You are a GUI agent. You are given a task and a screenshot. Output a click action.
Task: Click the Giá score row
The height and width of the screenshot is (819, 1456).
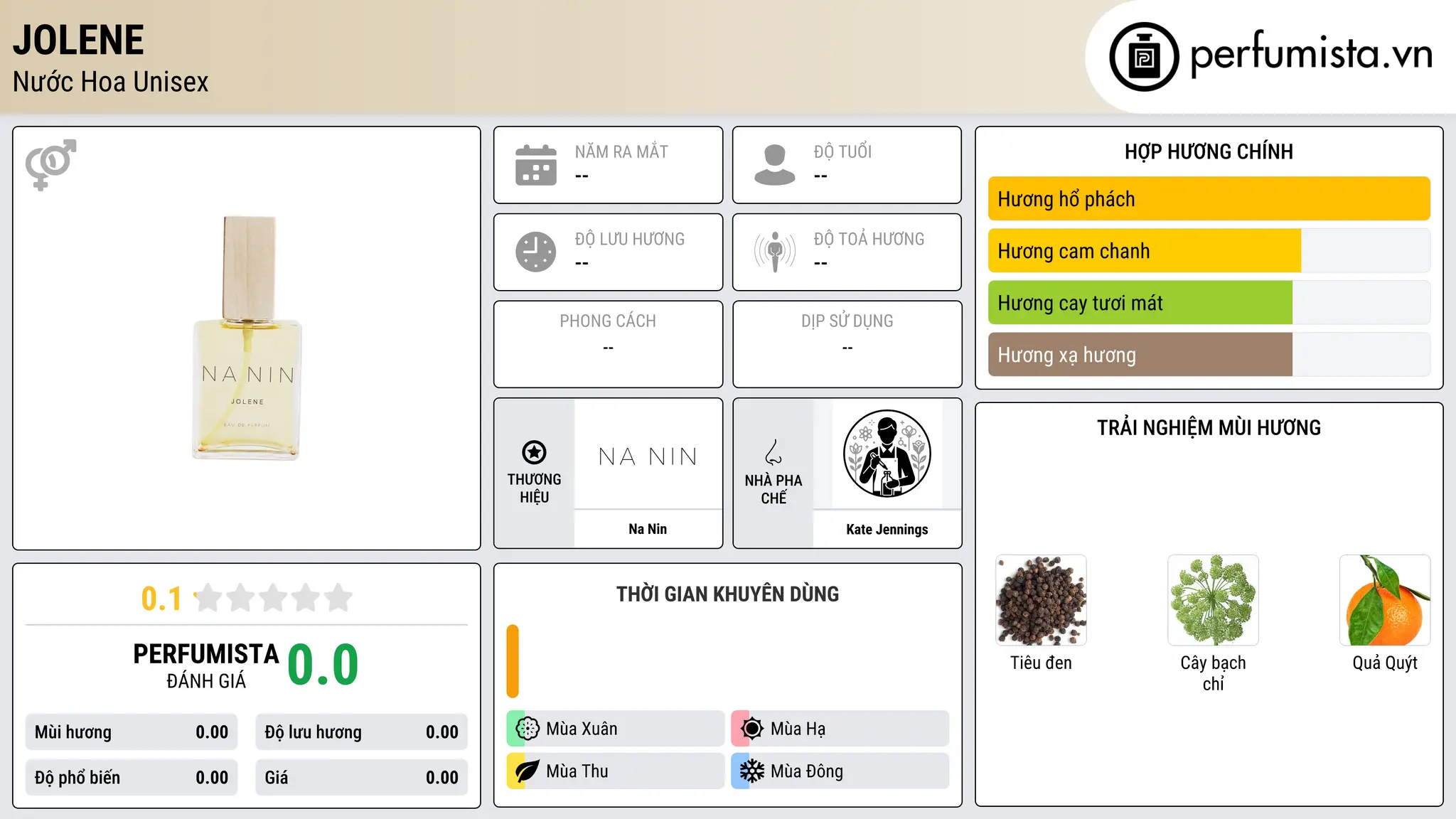(x=362, y=778)
